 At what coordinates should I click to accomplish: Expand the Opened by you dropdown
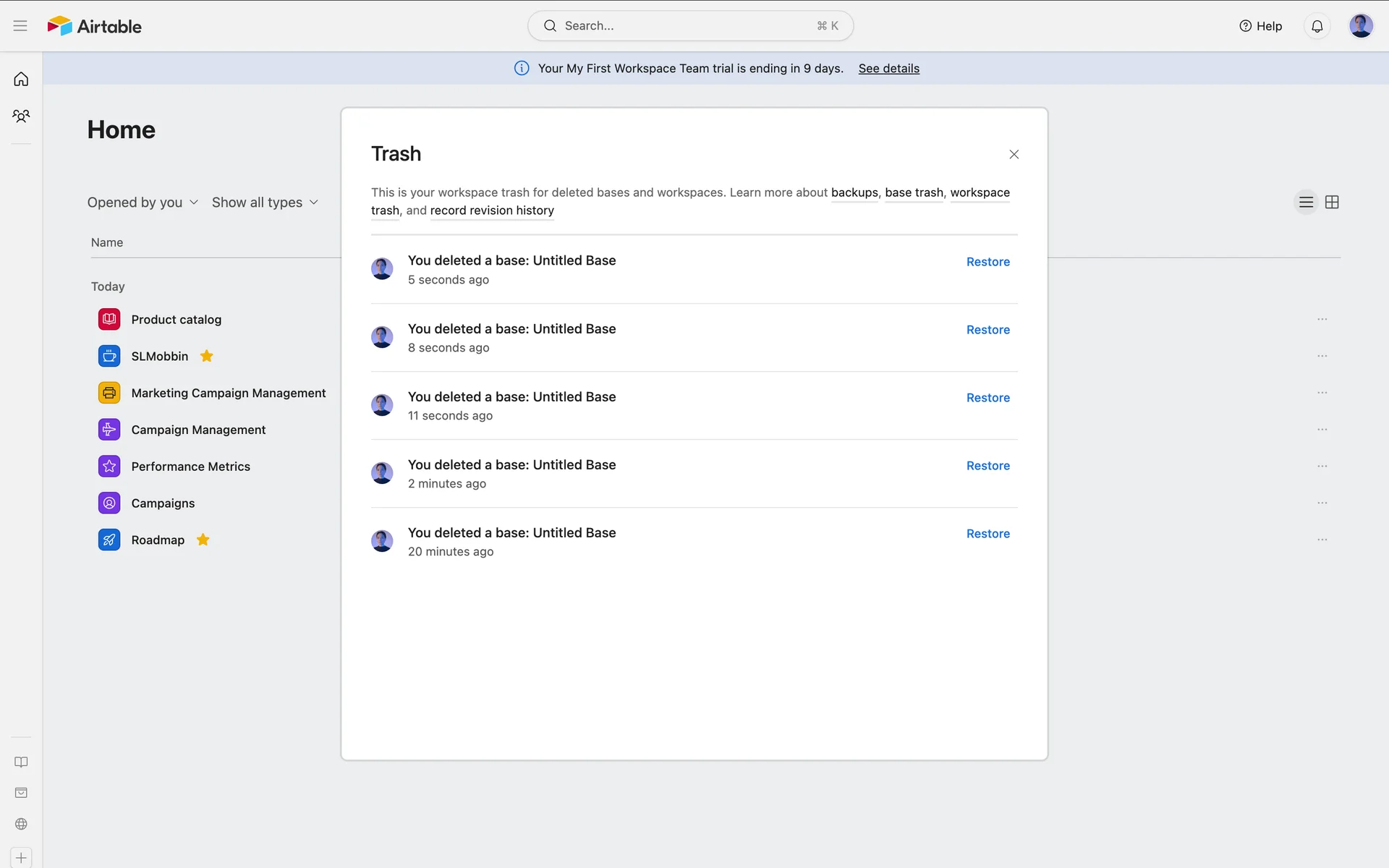(x=143, y=203)
